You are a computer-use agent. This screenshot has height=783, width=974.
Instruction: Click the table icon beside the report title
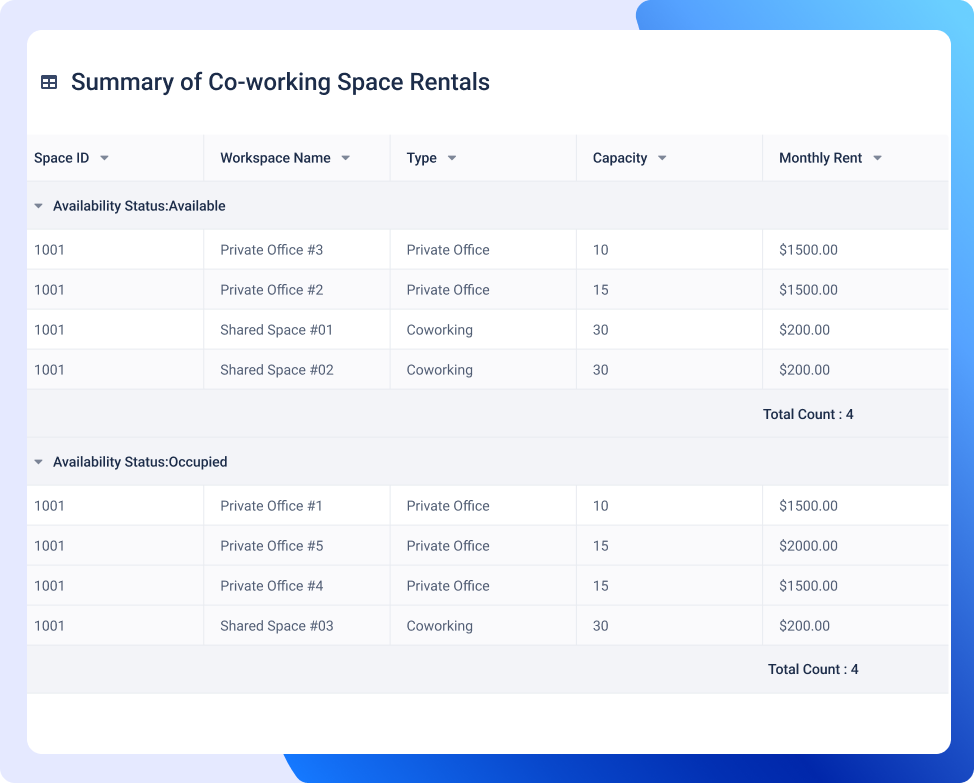coord(49,82)
